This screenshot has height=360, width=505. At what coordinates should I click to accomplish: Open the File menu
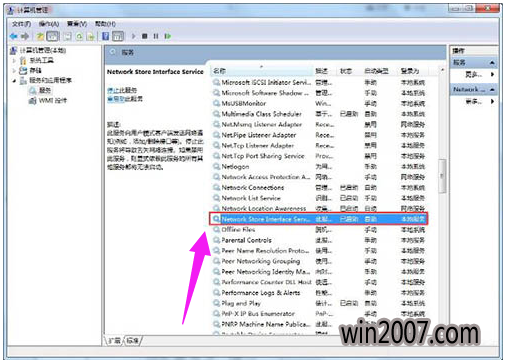tap(21, 24)
